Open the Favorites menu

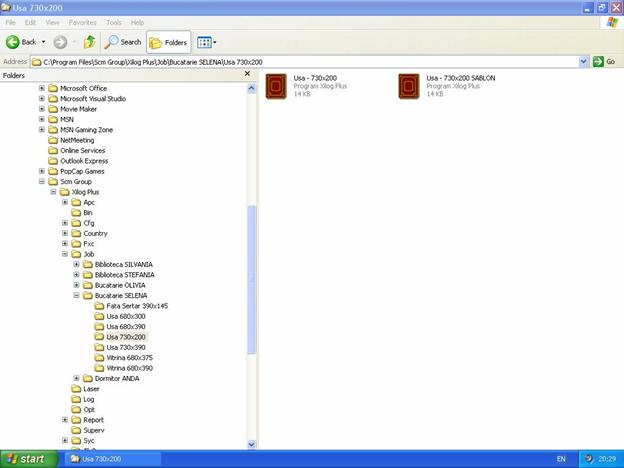click(82, 22)
